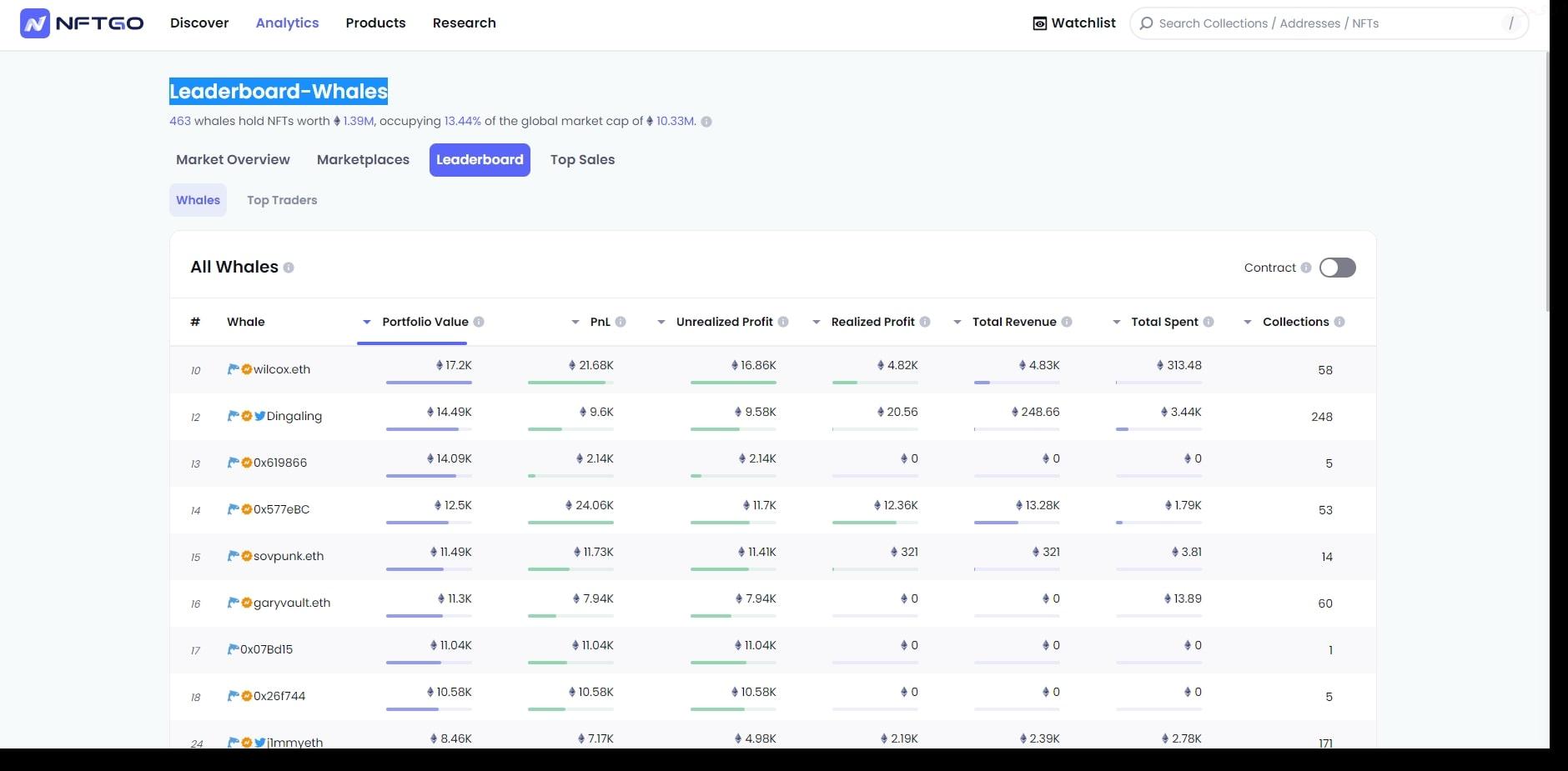Click whale icon next to 0x07Bd15

pos(234,648)
